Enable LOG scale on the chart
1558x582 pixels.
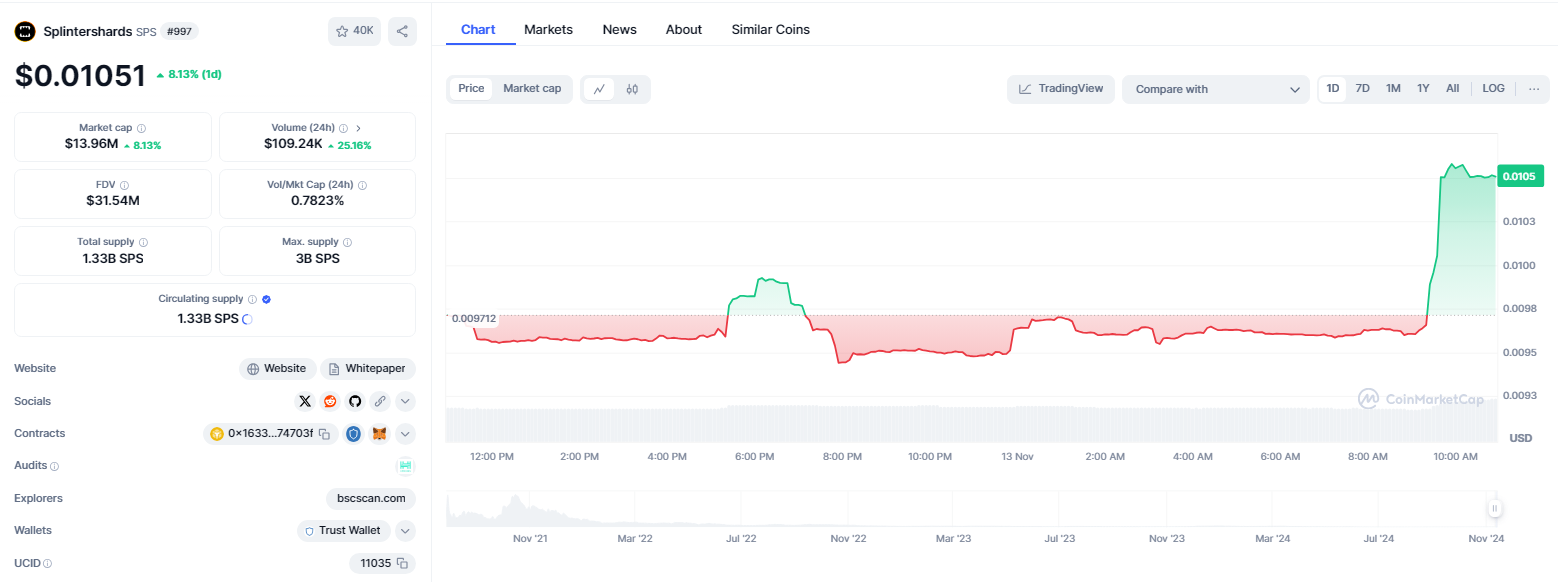pos(1493,89)
